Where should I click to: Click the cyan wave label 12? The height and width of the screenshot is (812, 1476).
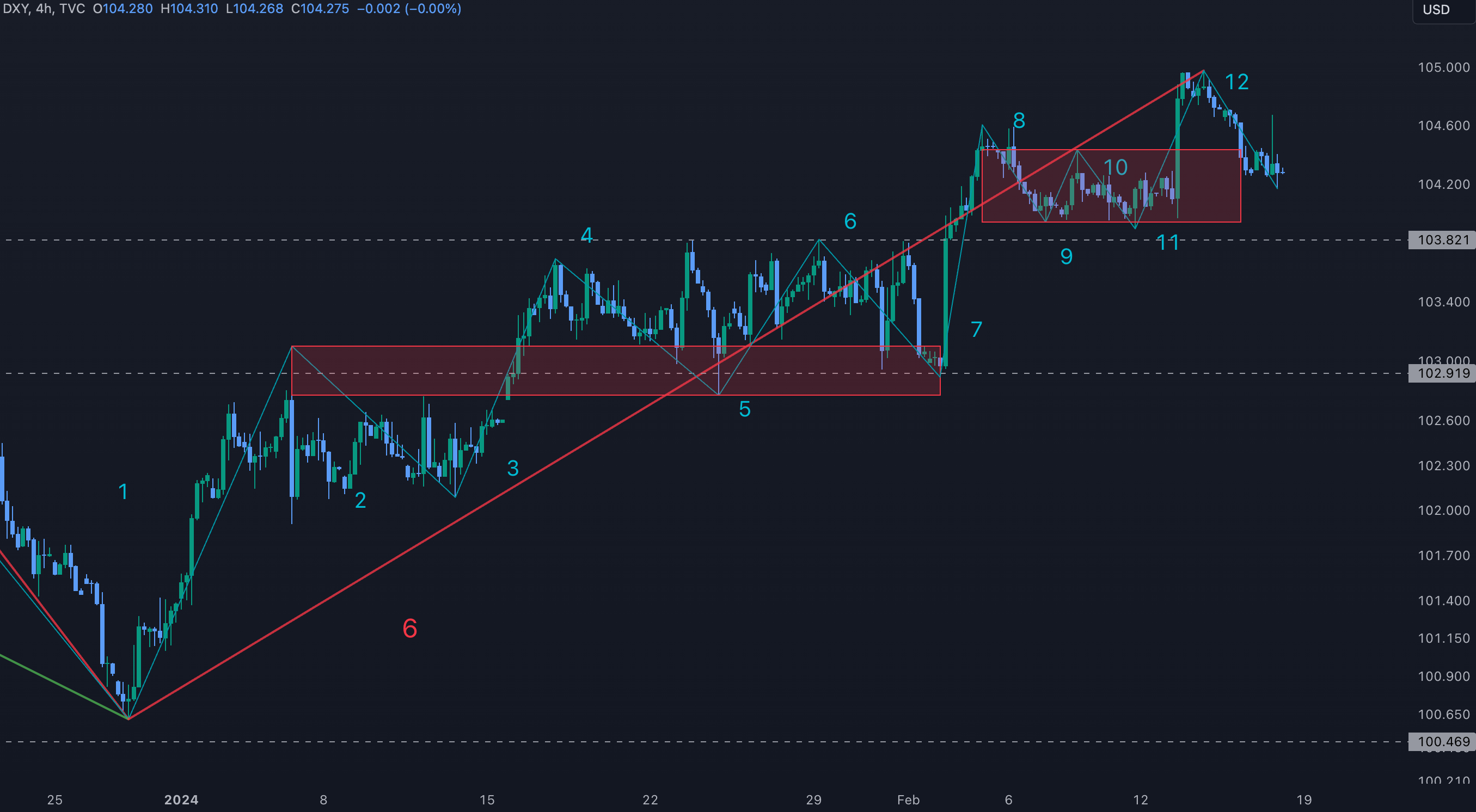coord(1236,82)
